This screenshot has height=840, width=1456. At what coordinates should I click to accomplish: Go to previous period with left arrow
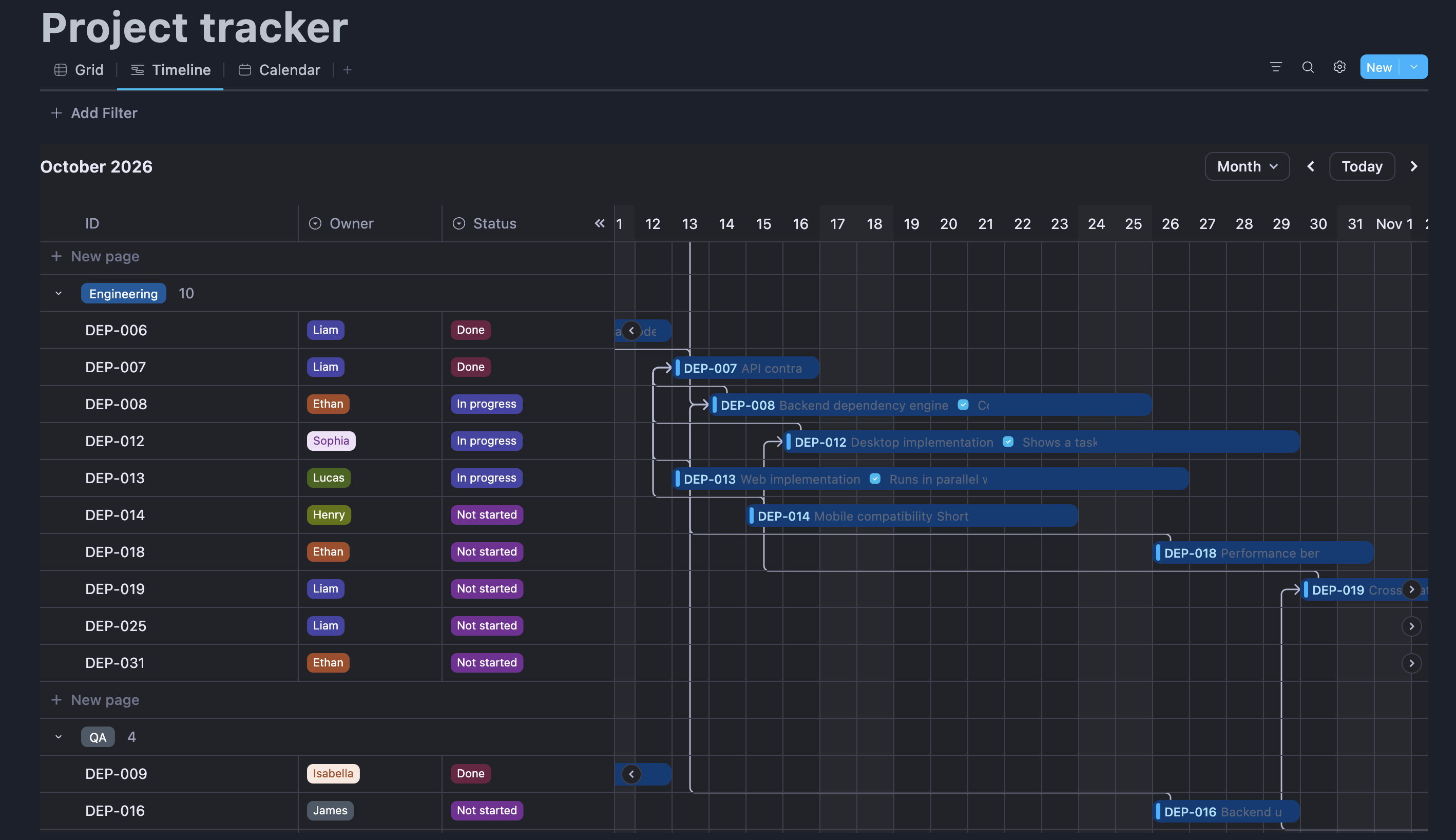pos(1311,166)
